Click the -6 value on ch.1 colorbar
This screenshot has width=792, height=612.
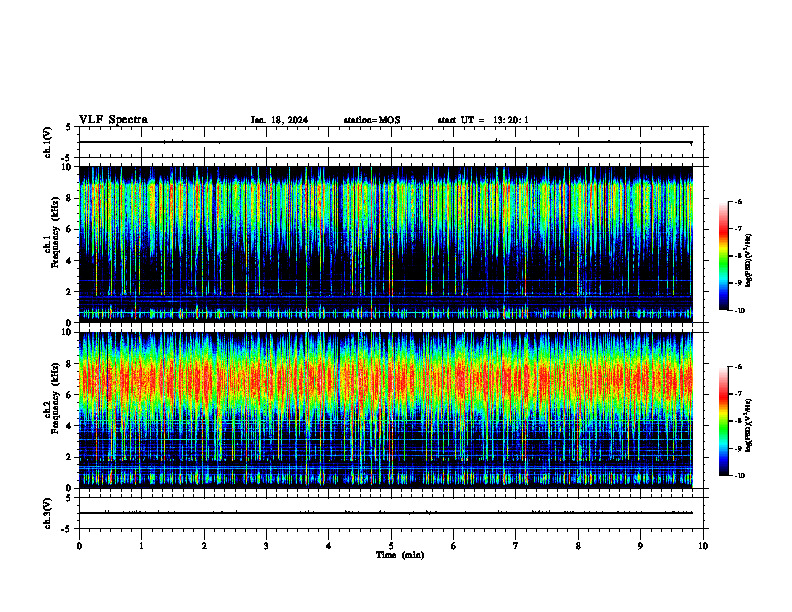click(738, 201)
